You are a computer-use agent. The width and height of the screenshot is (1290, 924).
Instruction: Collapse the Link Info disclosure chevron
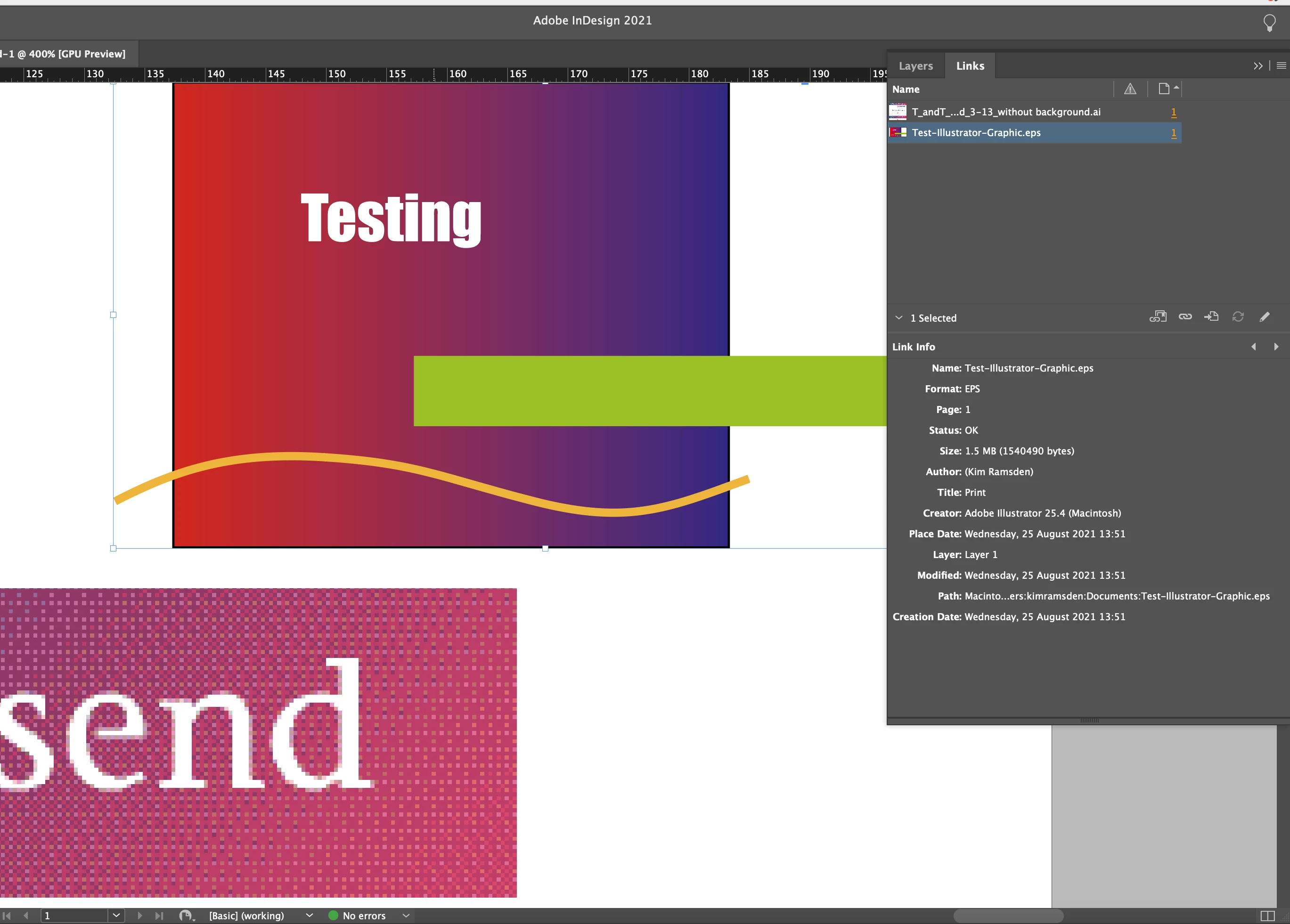(898, 318)
